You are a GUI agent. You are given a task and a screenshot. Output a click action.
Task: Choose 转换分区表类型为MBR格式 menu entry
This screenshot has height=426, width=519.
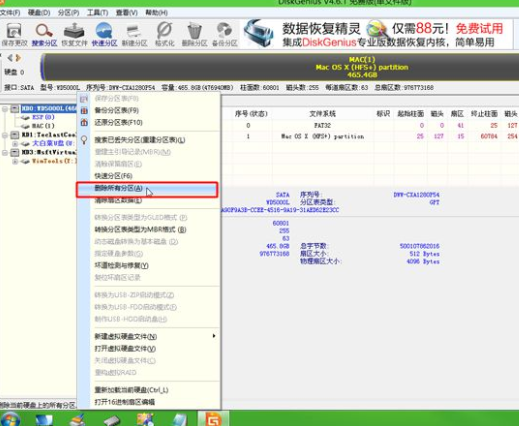(x=140, y=229)
